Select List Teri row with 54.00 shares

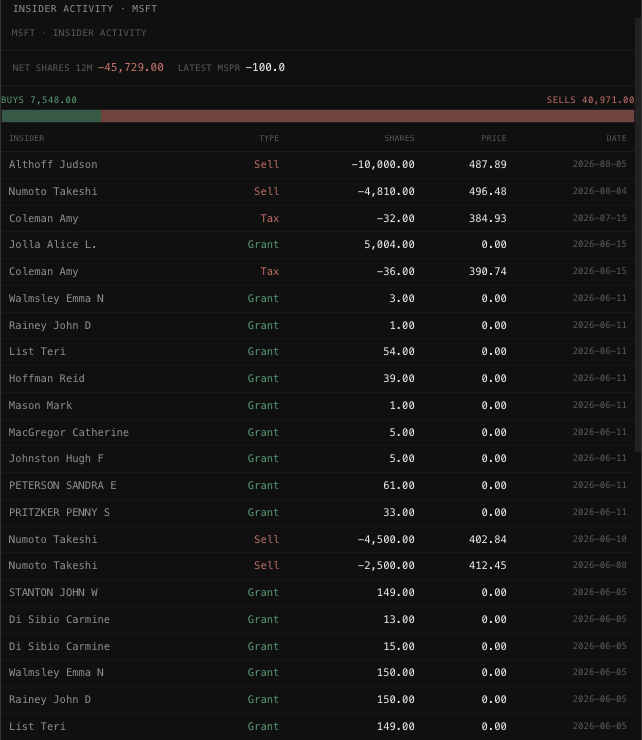coord(318,352)
